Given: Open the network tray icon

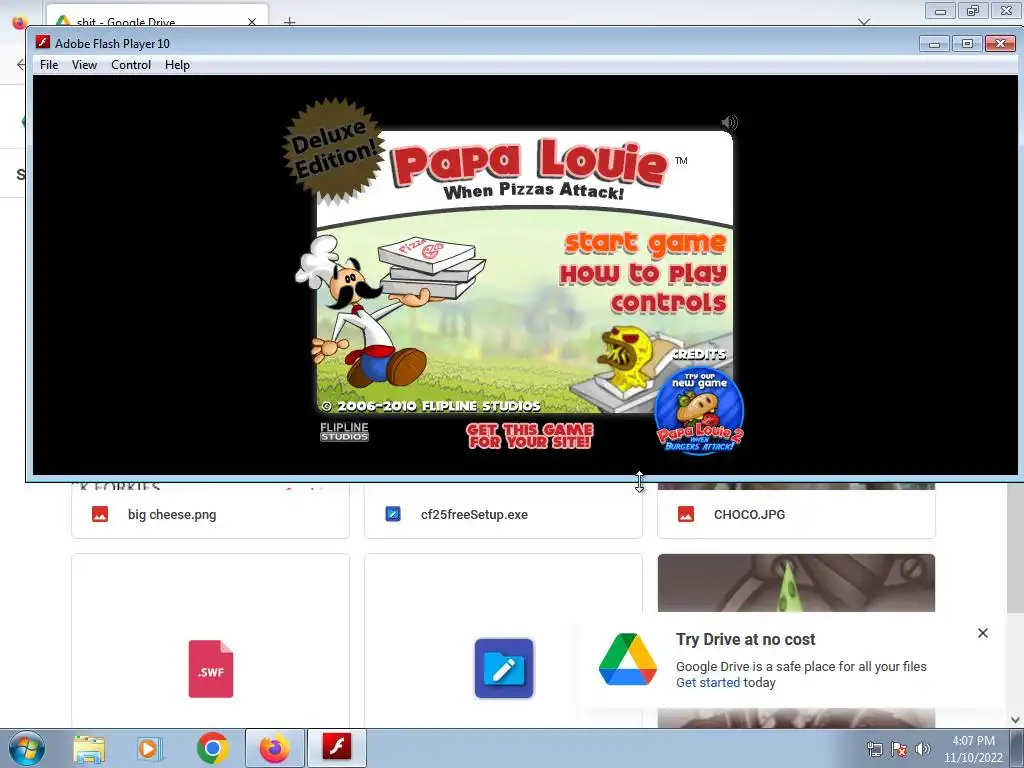Looking at the screenshot, I should point(874,749).
